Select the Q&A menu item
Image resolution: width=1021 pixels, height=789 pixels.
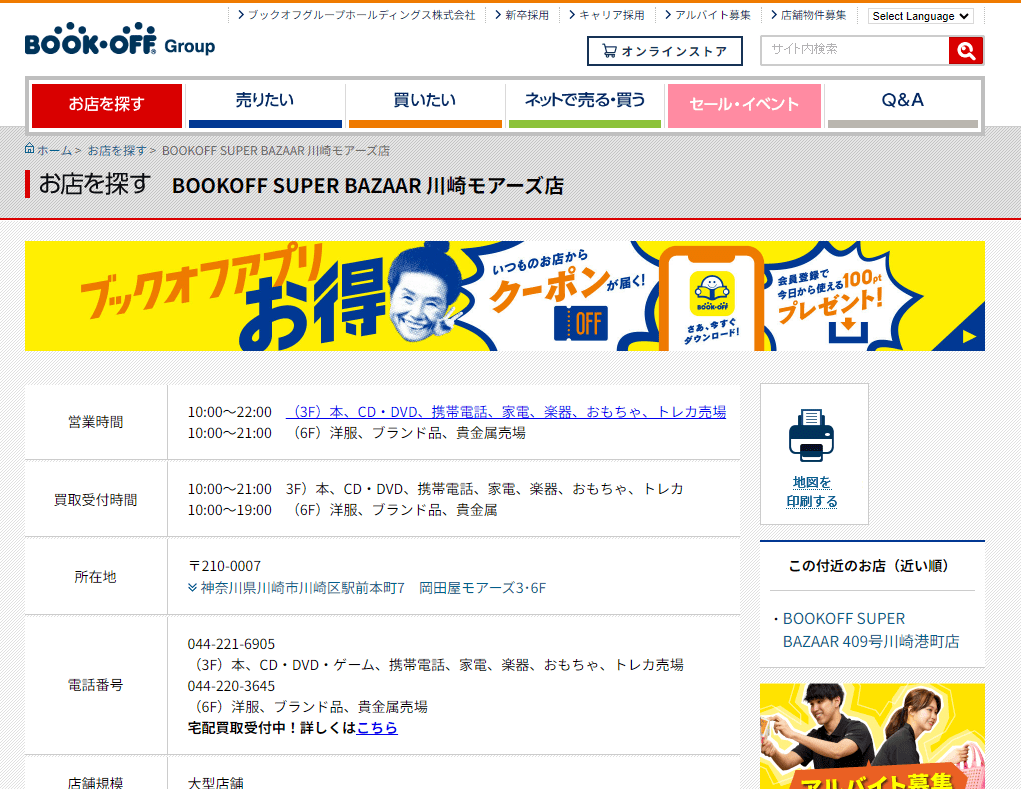pyautogui.click(x=903, y=100)
